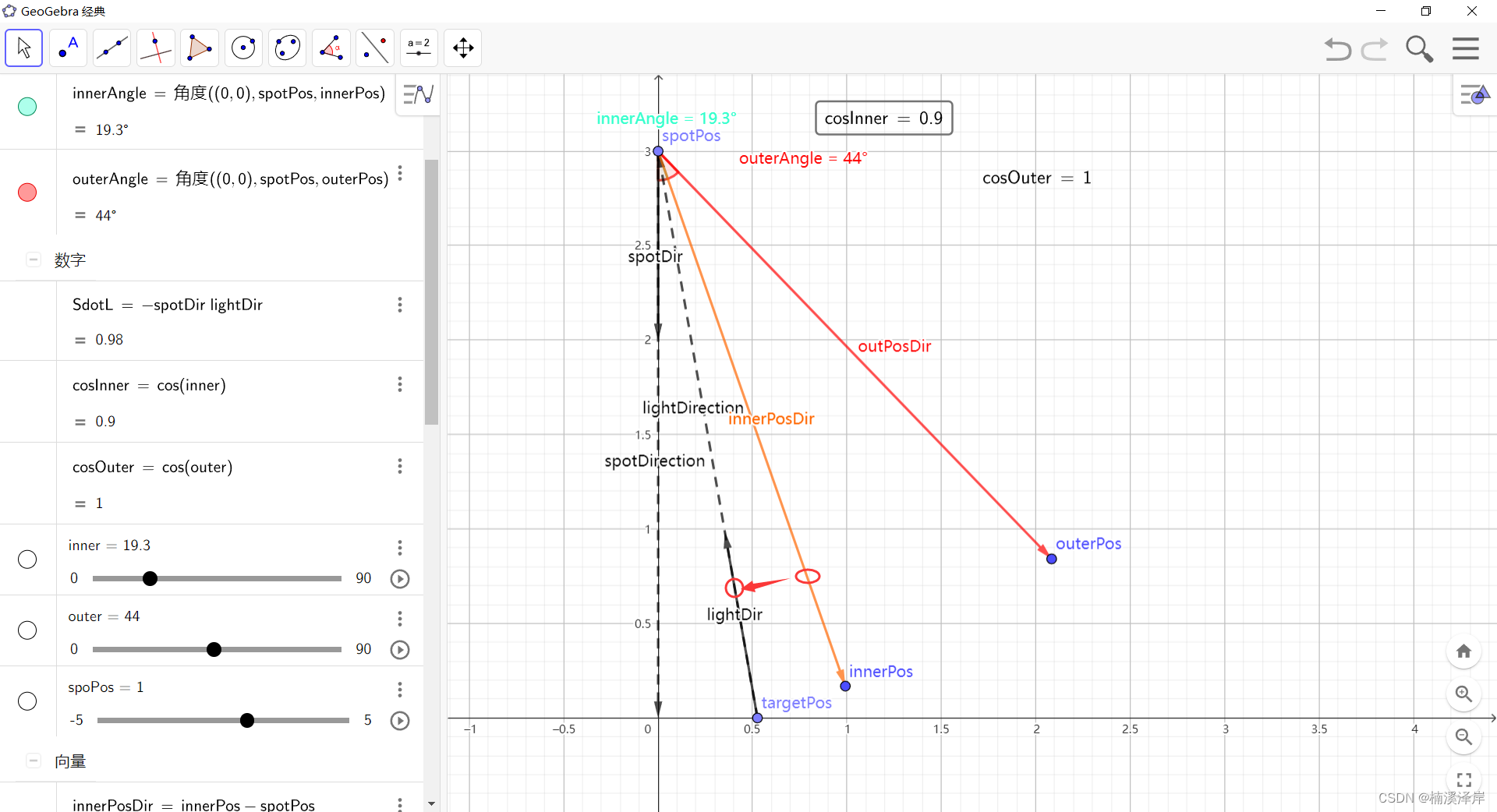Collapse the 数字 category

coord(34,259)
